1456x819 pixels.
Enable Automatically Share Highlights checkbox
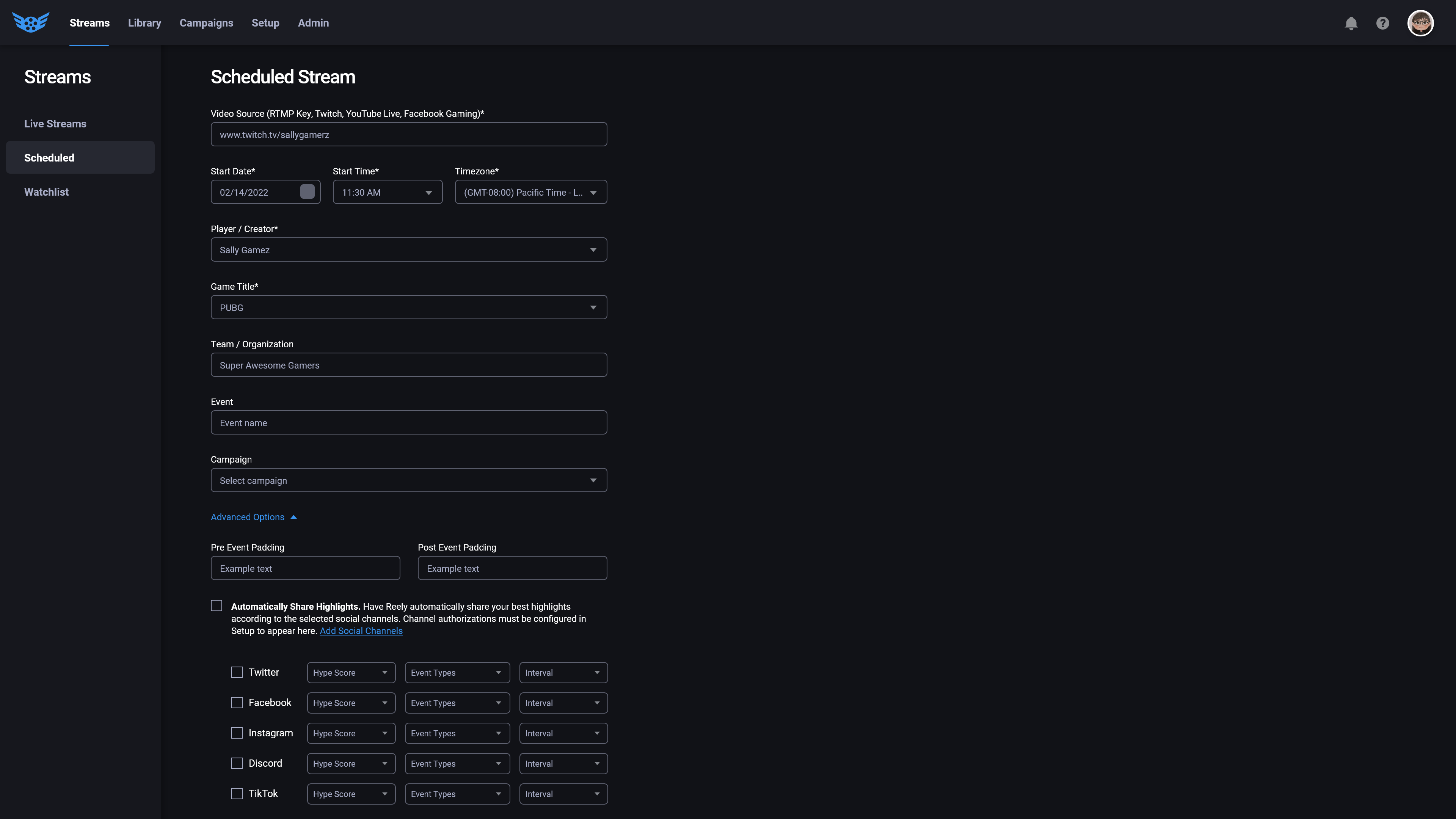click(217, 606)
